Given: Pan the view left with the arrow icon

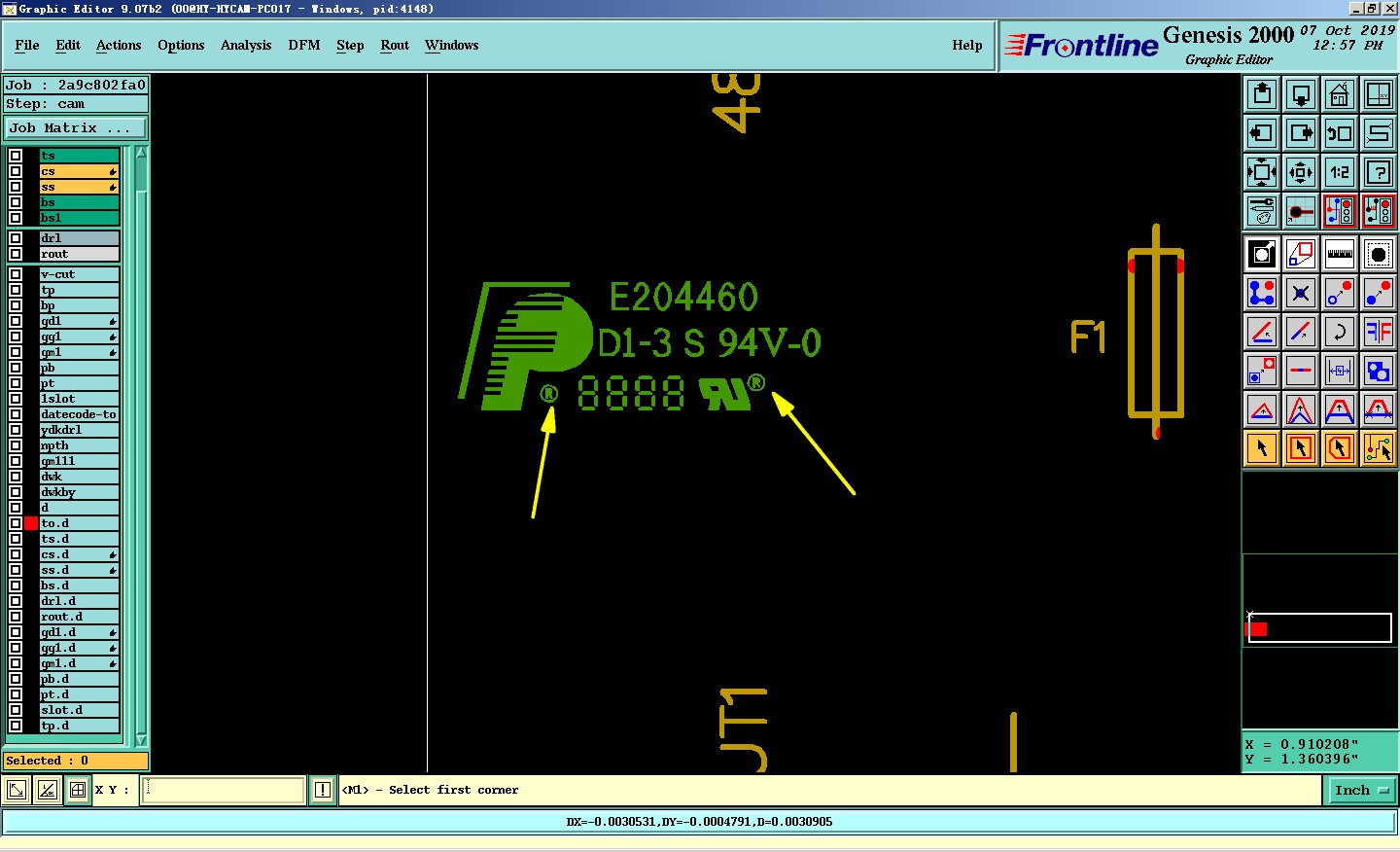Looking at the screenshot, I should [x=1262, y=133].
